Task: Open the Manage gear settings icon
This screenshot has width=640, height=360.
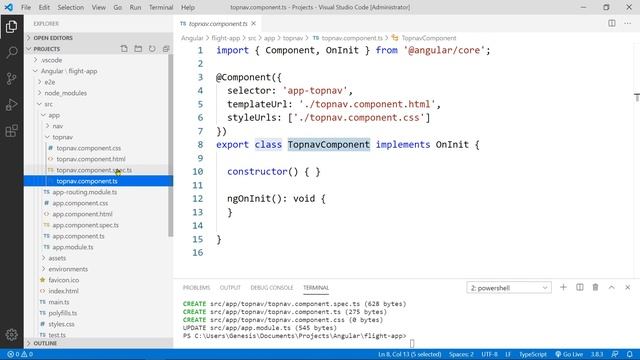Action: tap(11, 335)
